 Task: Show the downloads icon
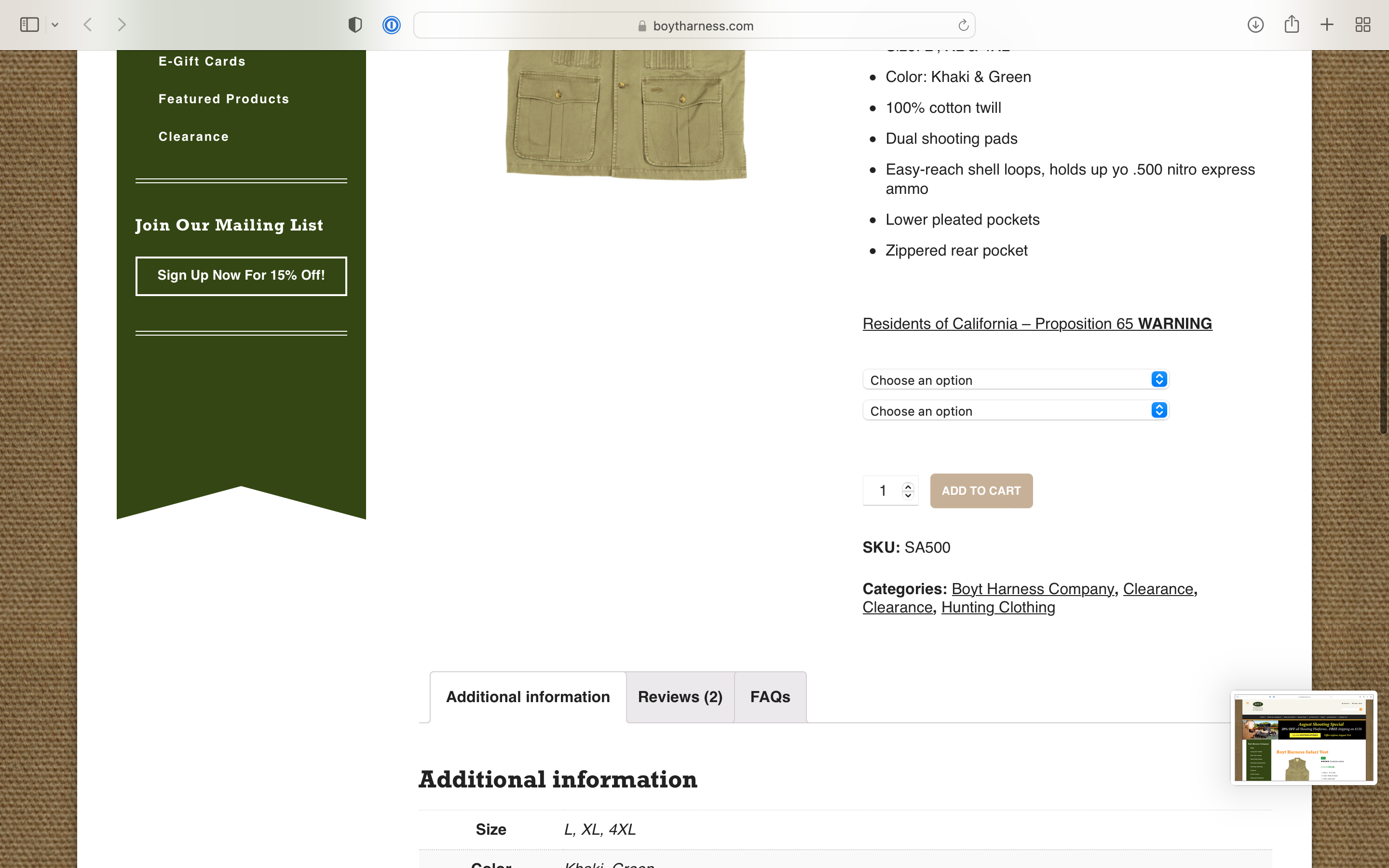(1255, 25)
